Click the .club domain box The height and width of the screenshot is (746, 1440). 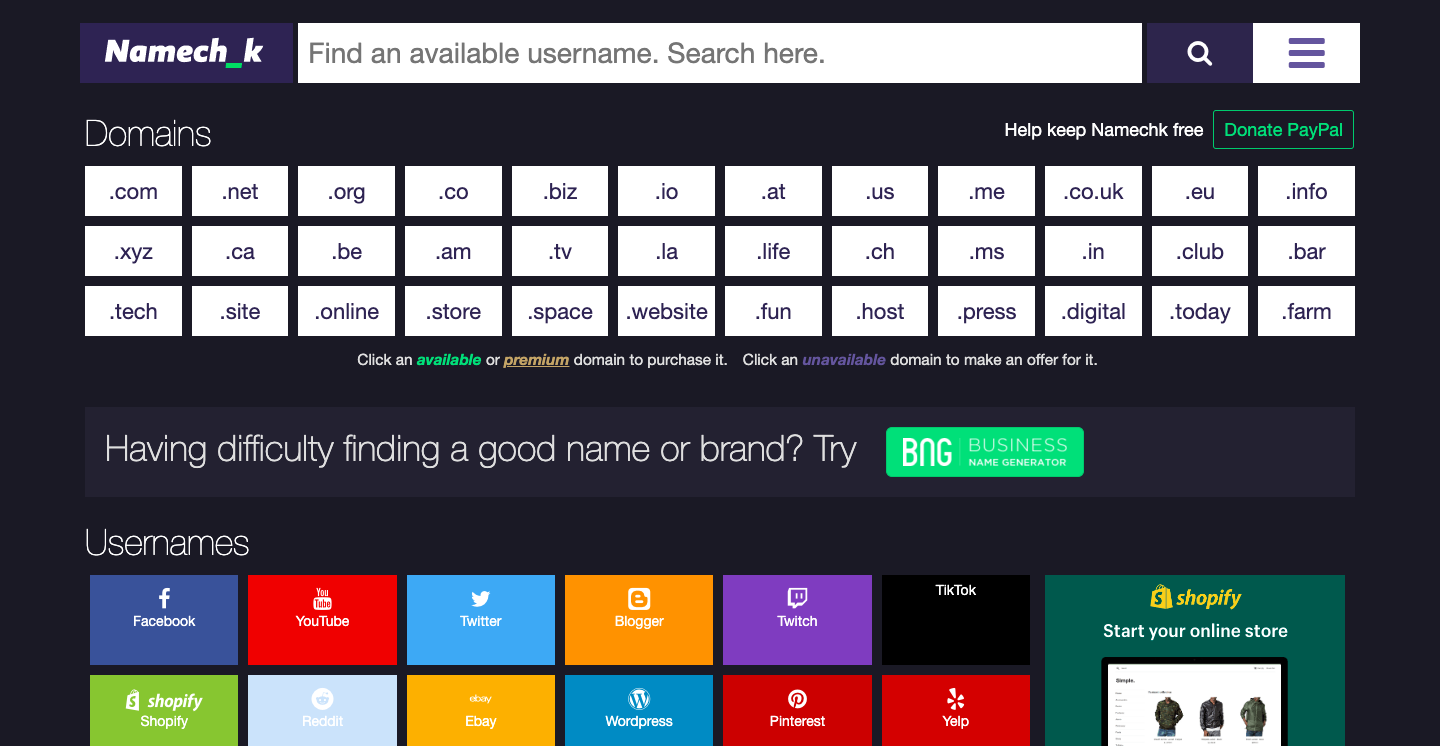click(x=1200, y=251)
